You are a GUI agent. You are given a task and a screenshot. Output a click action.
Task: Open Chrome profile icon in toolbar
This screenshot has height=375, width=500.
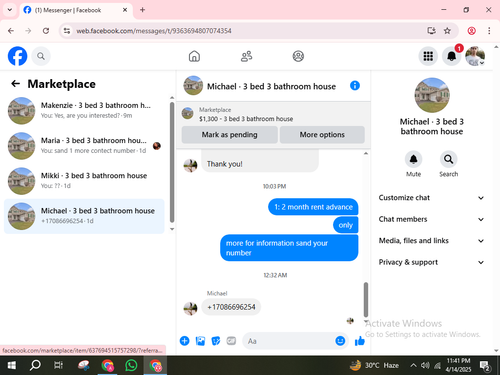click(471, 31)
